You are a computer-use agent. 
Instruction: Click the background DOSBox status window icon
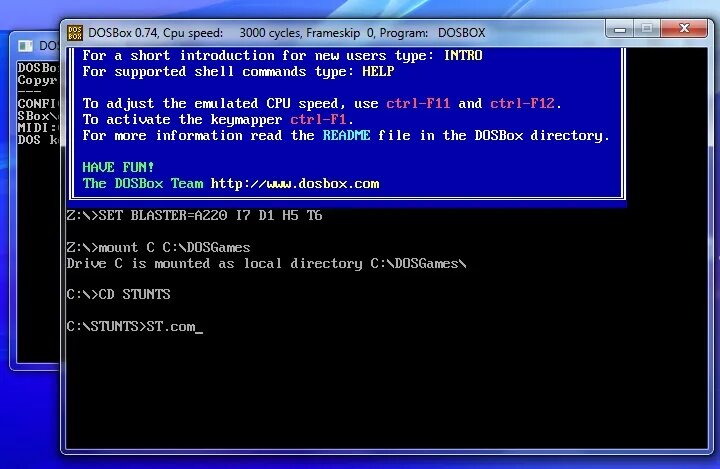tap(26, 45)
